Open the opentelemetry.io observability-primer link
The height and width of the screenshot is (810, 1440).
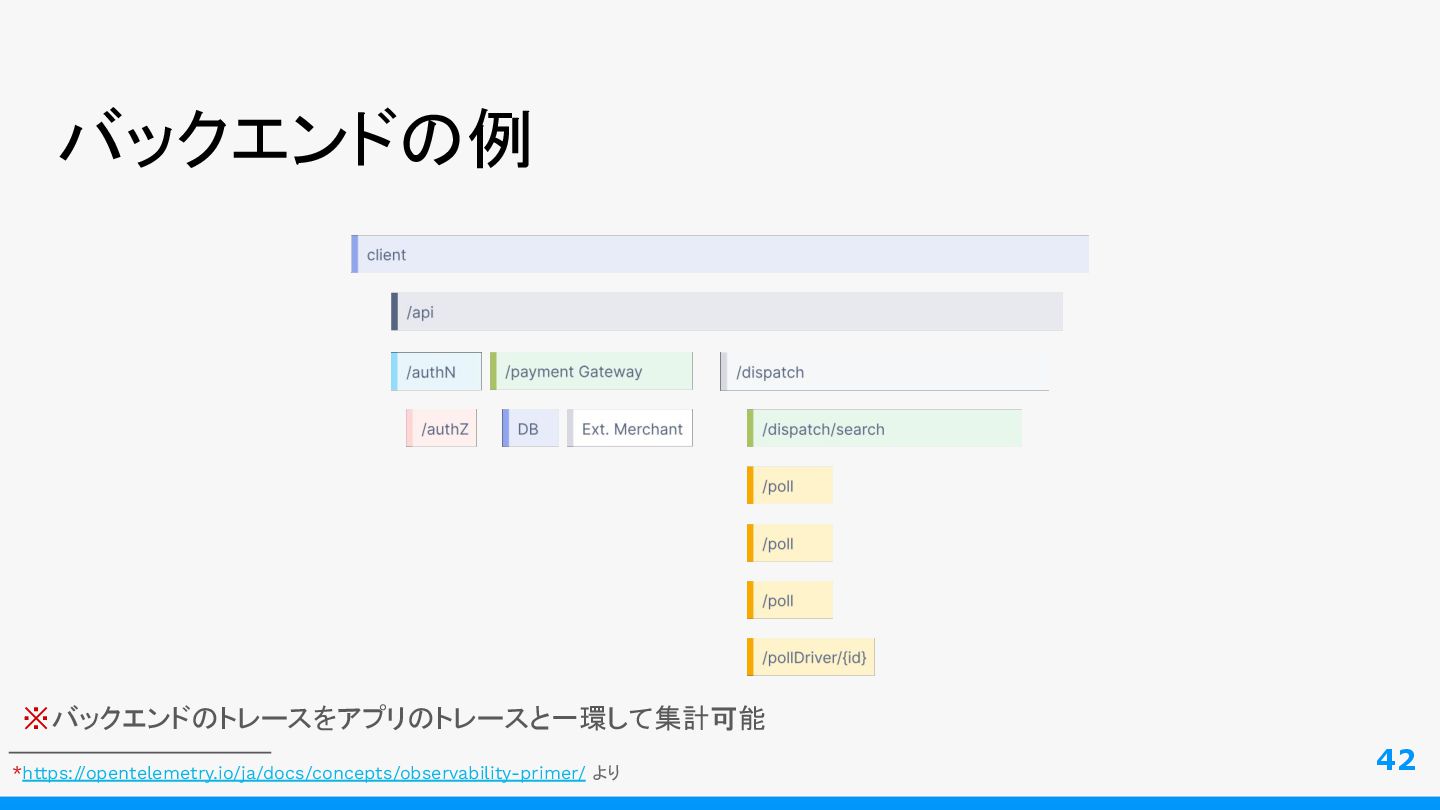pyautogui.click(x=303, y=773)
